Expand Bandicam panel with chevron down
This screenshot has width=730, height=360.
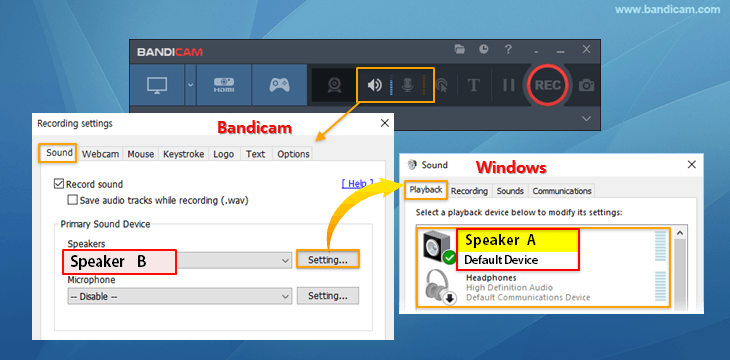pyautogui.click(x=586, y=119)
